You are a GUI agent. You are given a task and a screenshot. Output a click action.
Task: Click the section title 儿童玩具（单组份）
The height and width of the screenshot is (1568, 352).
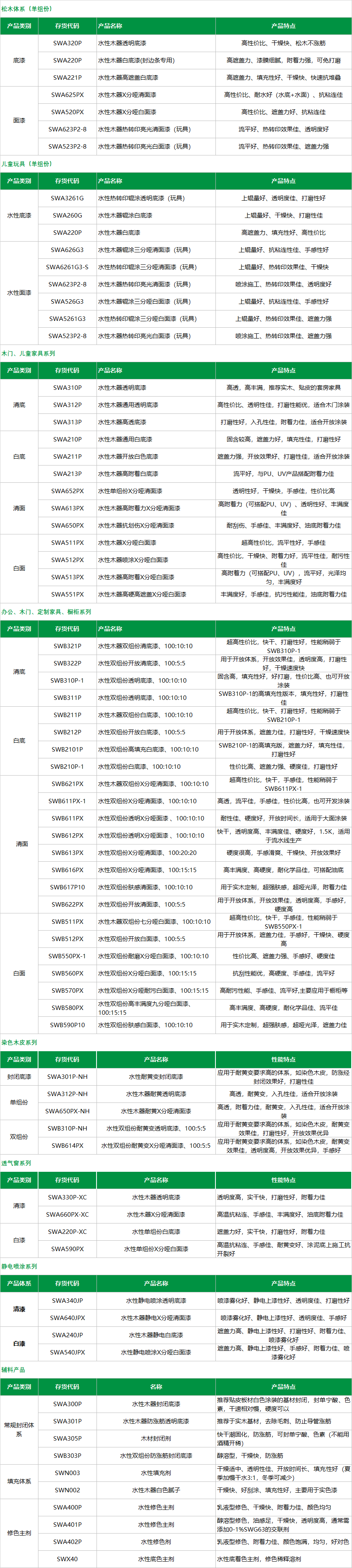click(27, 164)
